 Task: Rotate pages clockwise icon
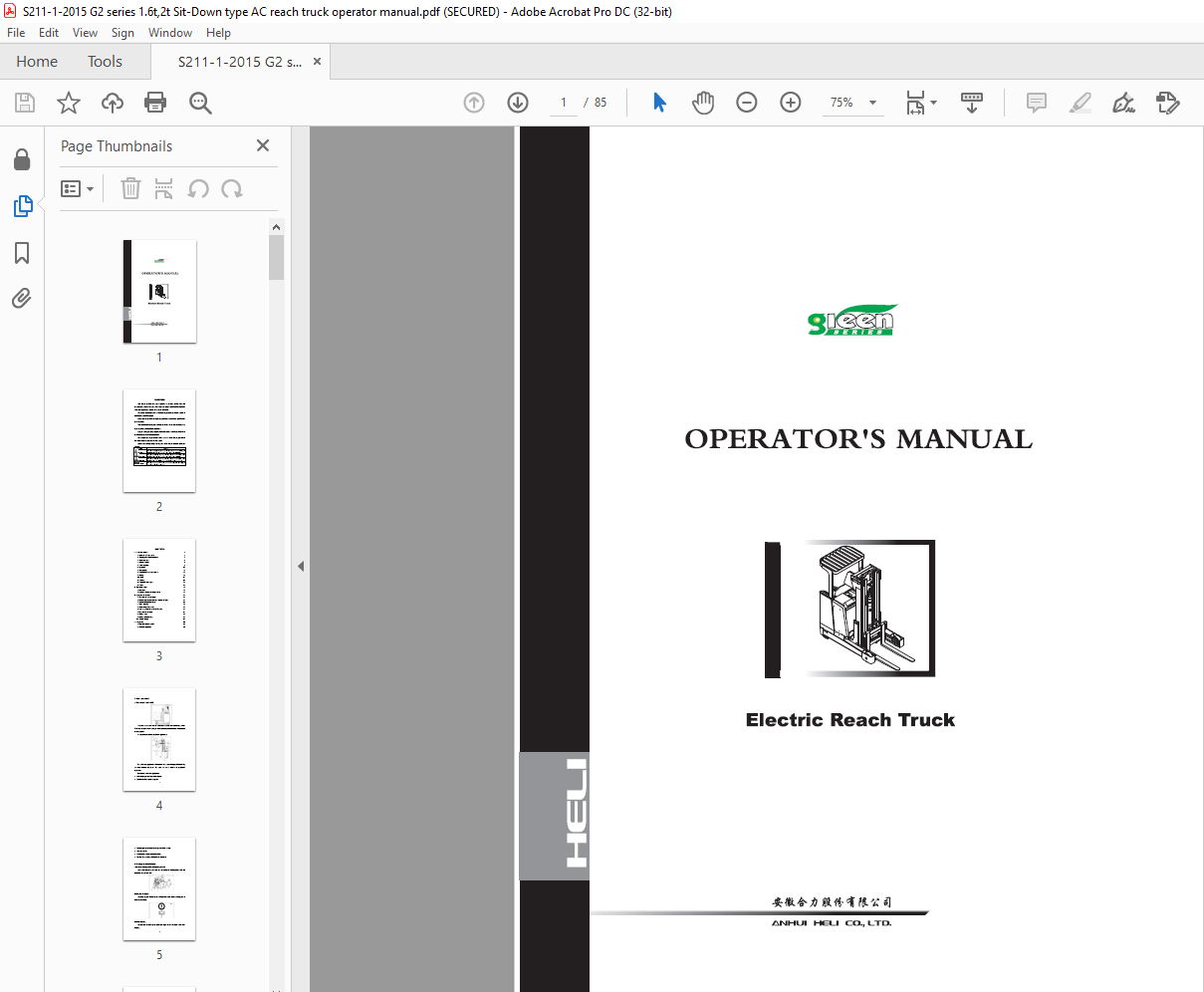[x=232, y=188]
